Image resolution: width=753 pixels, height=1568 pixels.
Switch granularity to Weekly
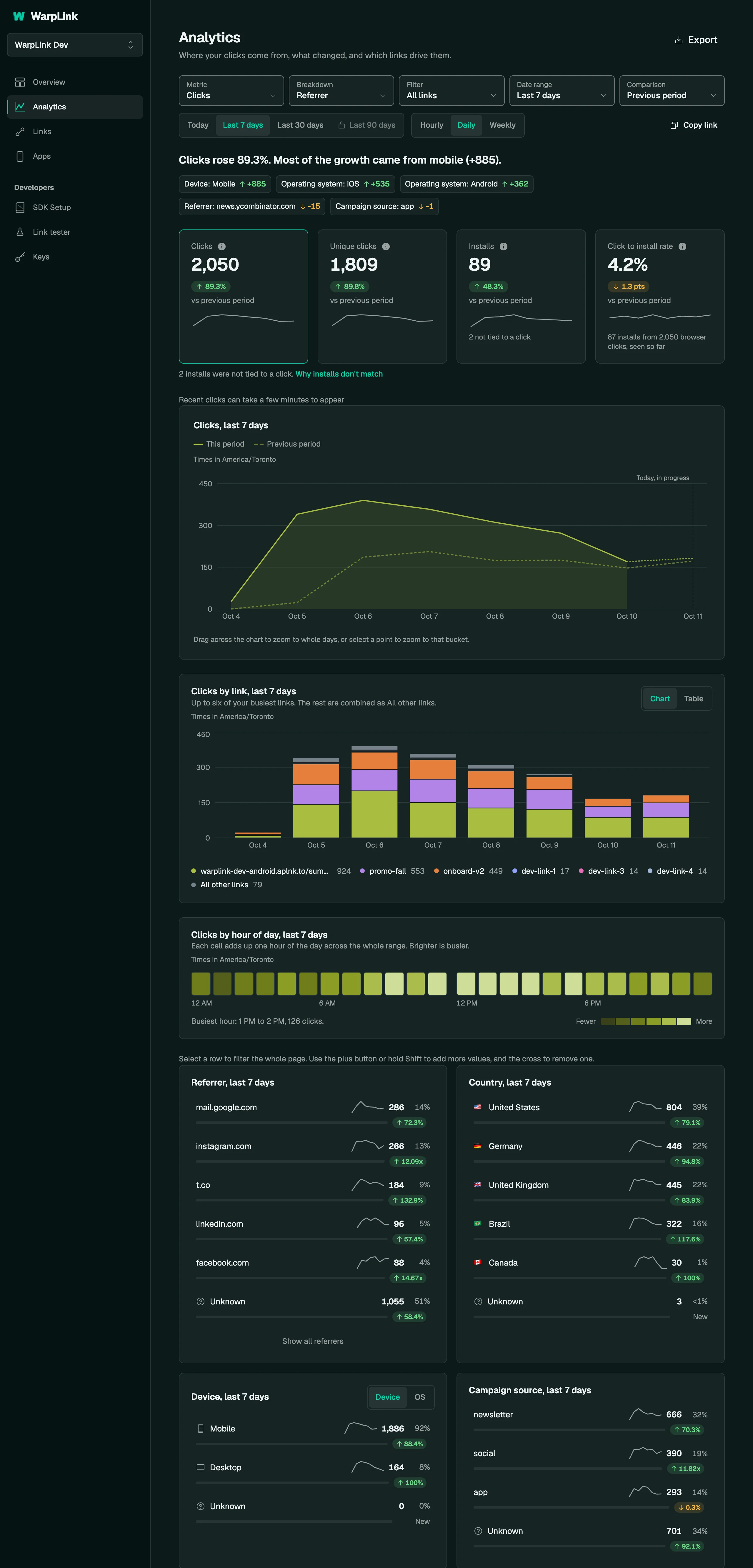pyautogui.click(x=502, y=125)
